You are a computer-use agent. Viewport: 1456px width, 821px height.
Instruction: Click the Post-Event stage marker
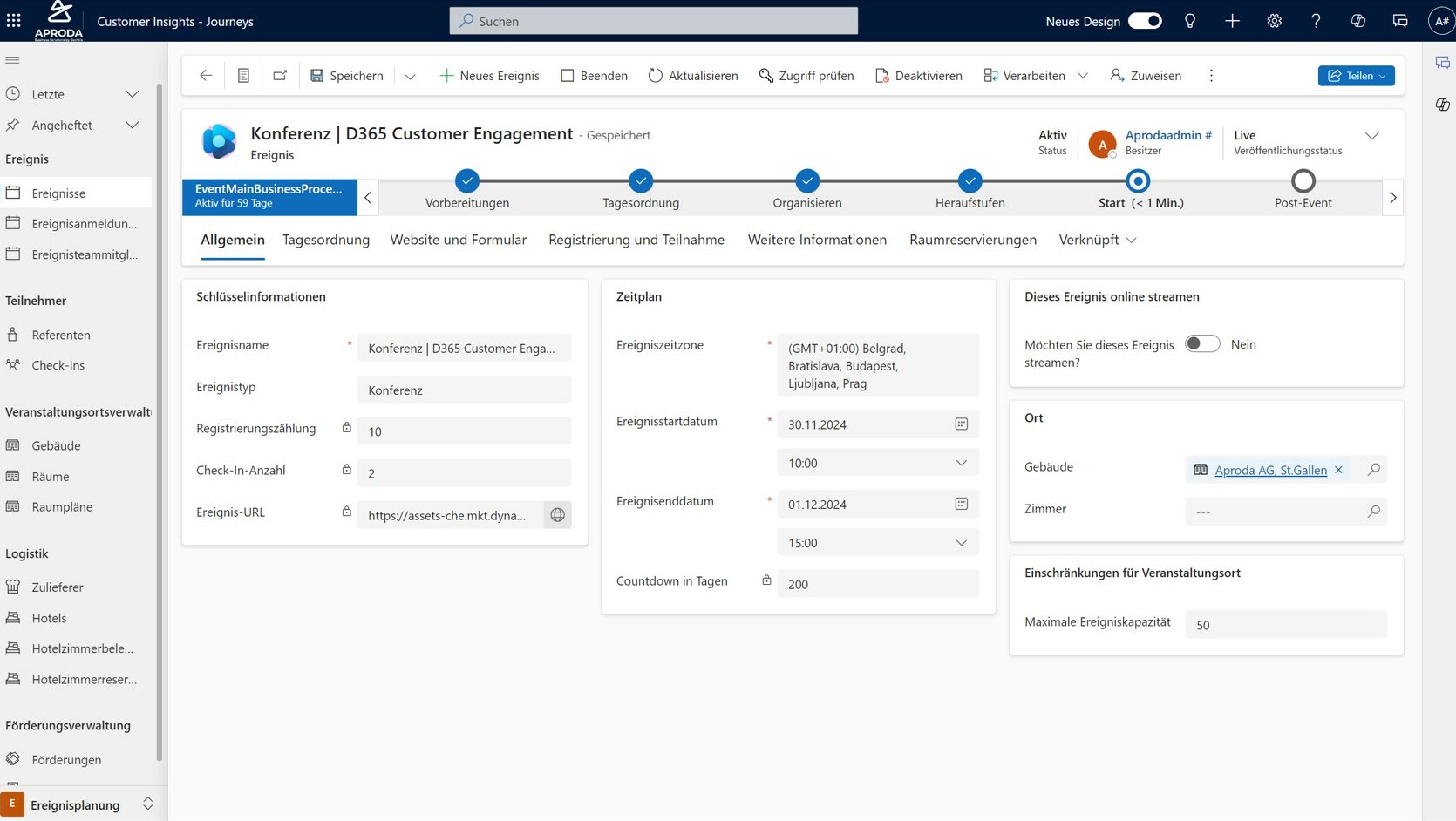pyautogui.click(x=1303, y=181)
